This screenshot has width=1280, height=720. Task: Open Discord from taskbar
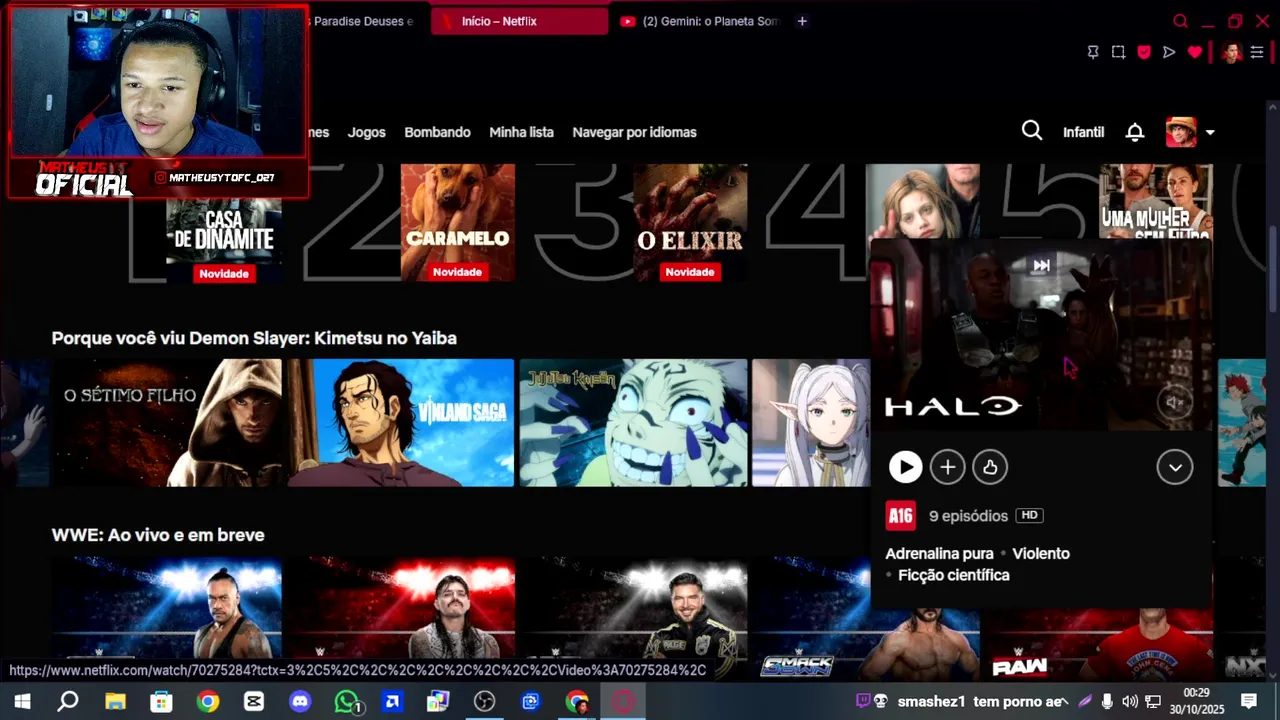[x=300, y=702]
